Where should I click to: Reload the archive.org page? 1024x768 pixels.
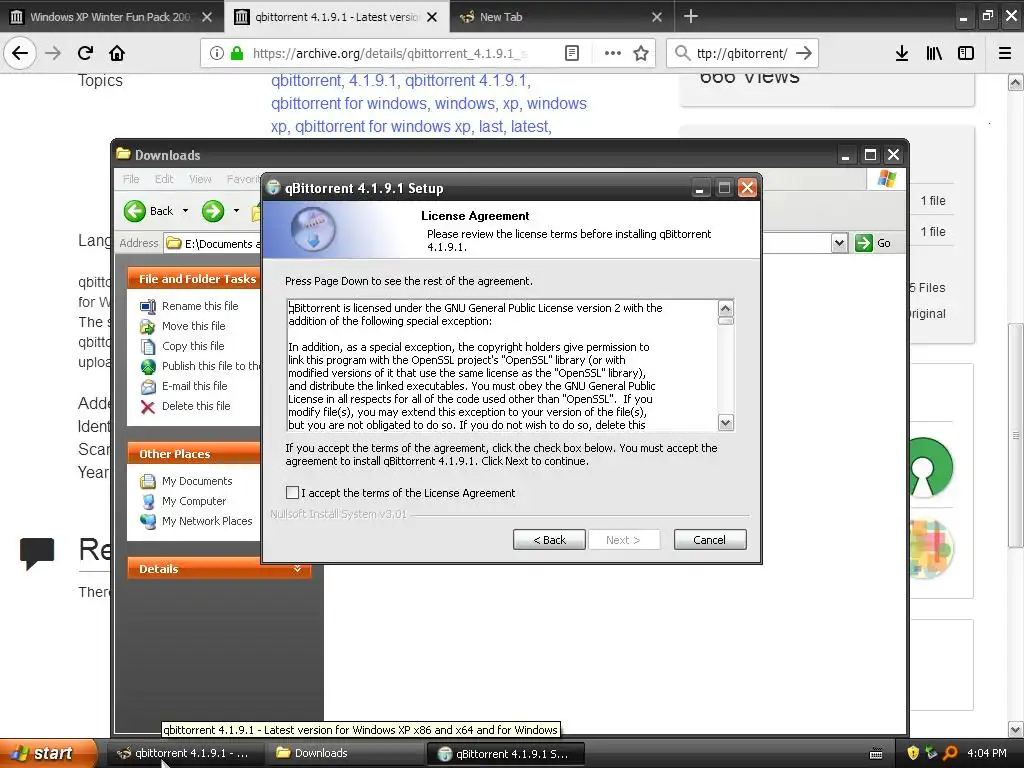85,53
